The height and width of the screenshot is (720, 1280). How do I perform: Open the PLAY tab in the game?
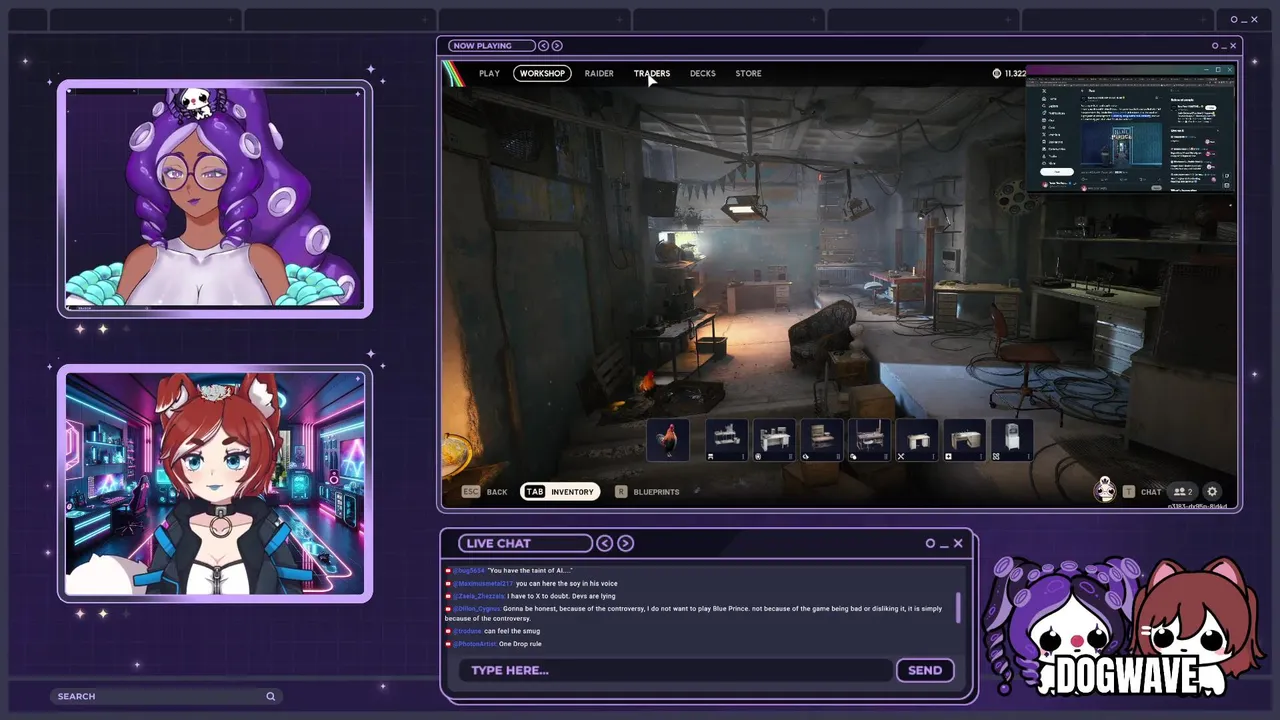tap(489, 73)
